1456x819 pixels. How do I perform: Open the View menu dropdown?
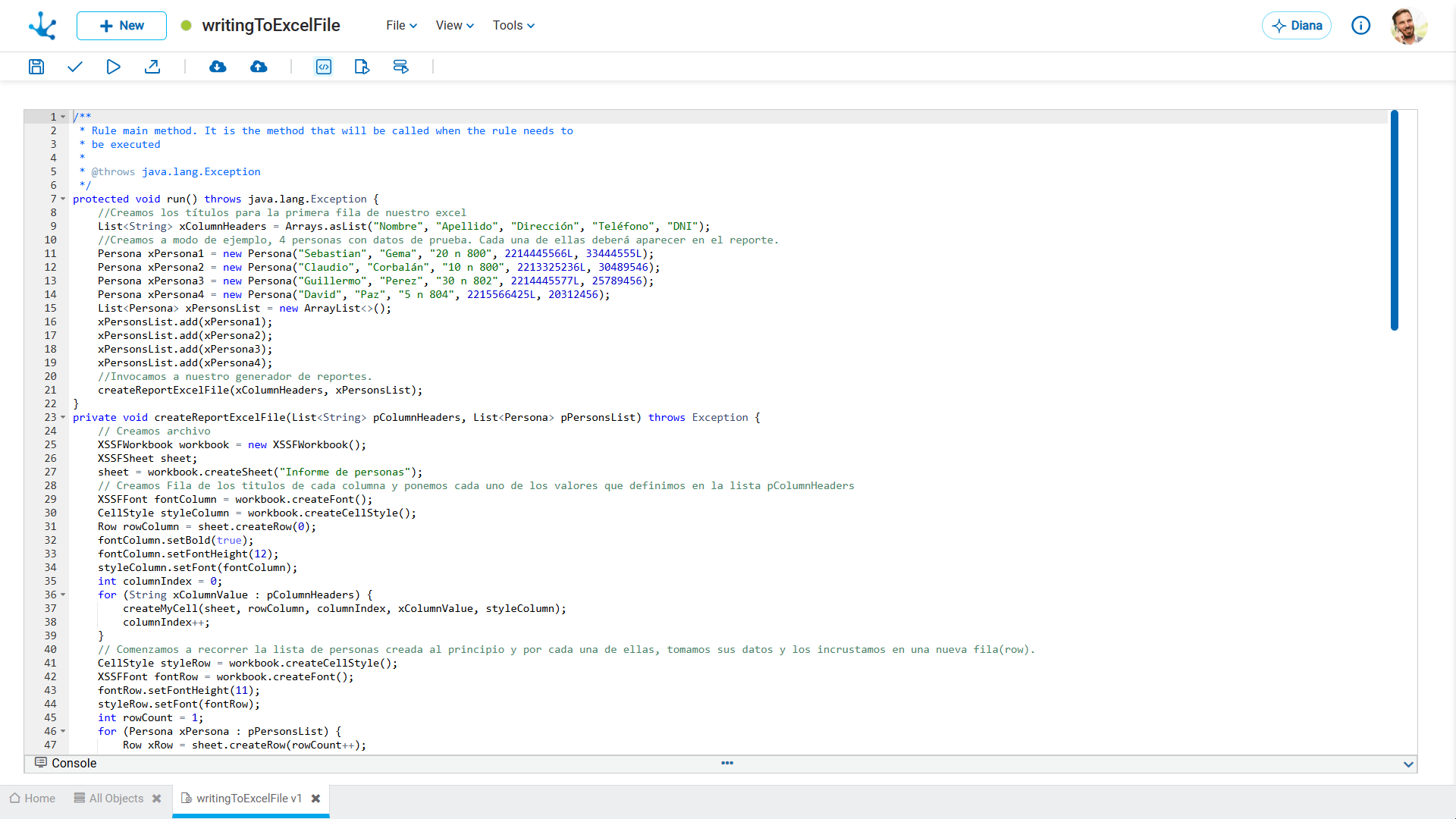(x=455, y=26)
